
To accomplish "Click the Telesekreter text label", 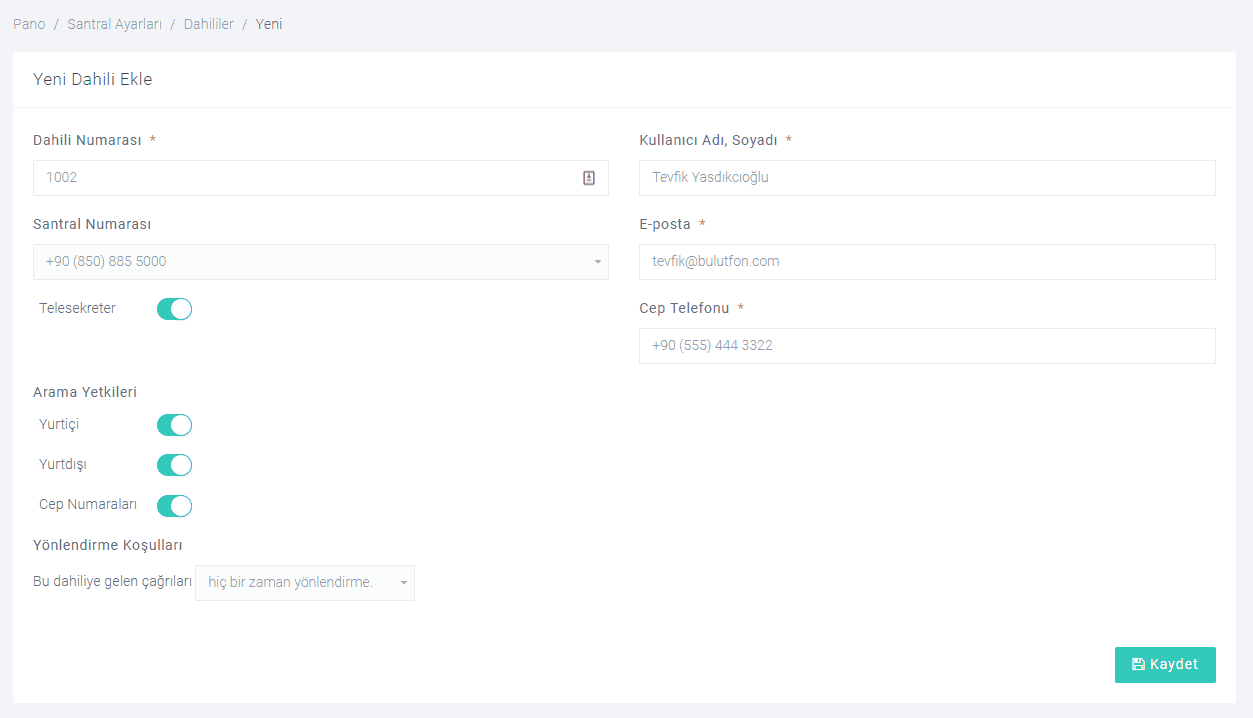I will (x=77, y=309).
